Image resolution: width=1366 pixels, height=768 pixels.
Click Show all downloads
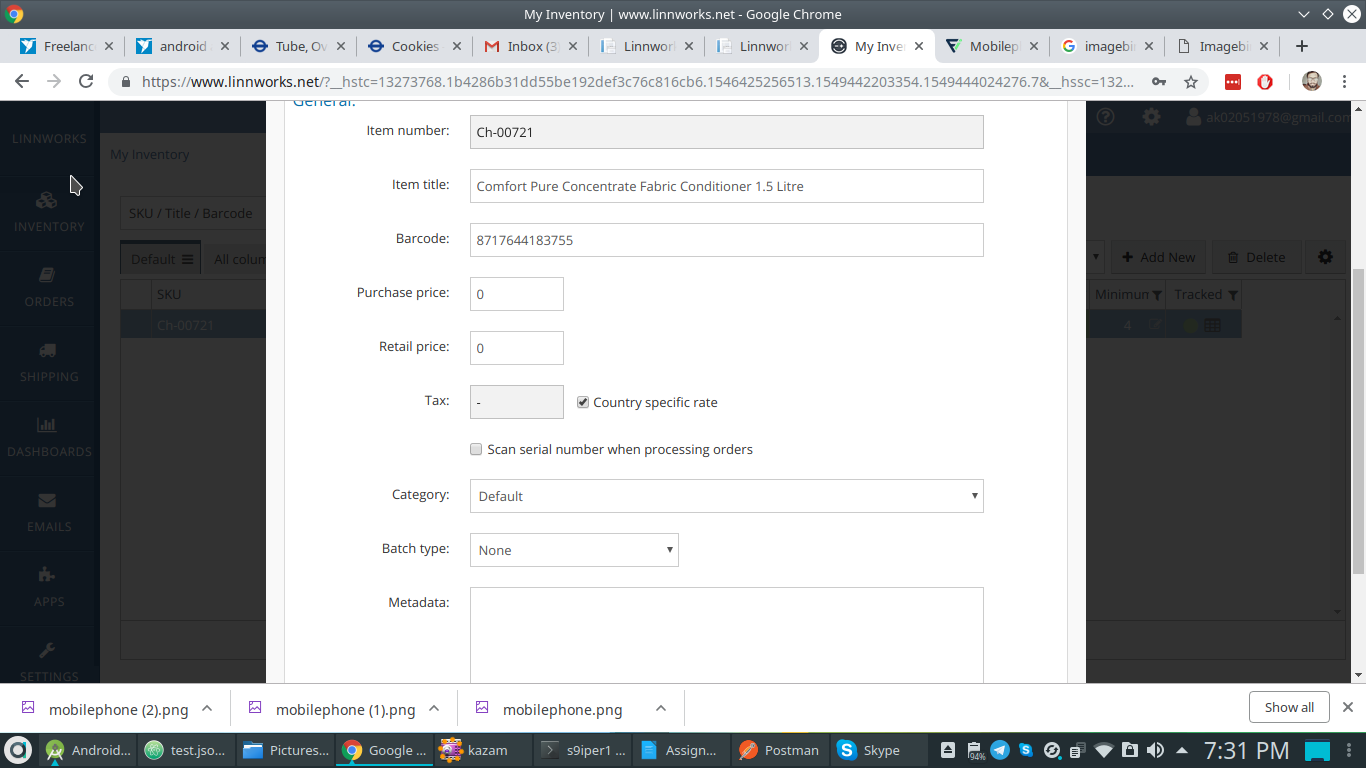pyautogui.click(x=1289, y=707)
